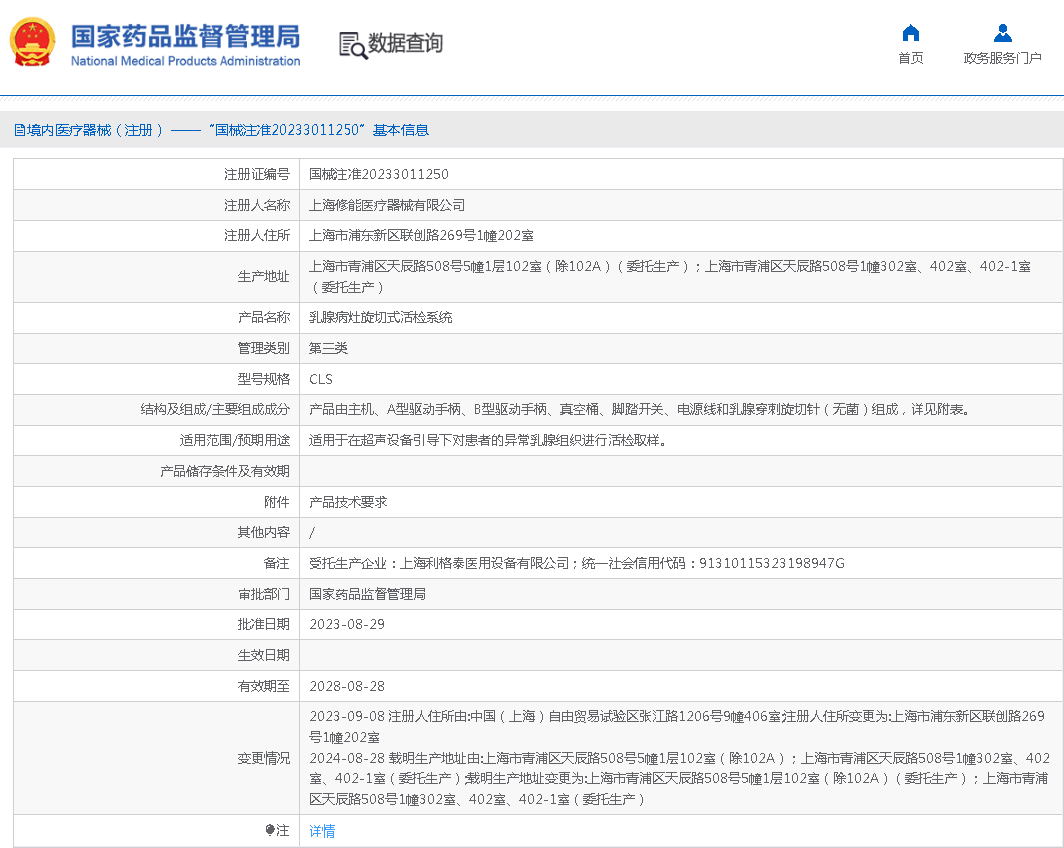Click the data query magnifier icon

pos(352,45)
